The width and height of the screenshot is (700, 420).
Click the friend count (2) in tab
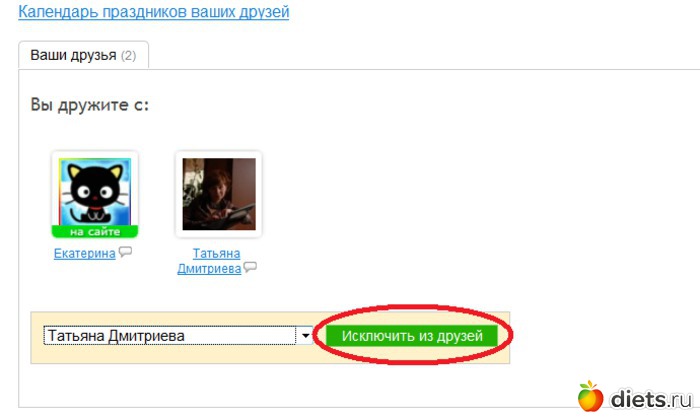(x=129, y=56)
